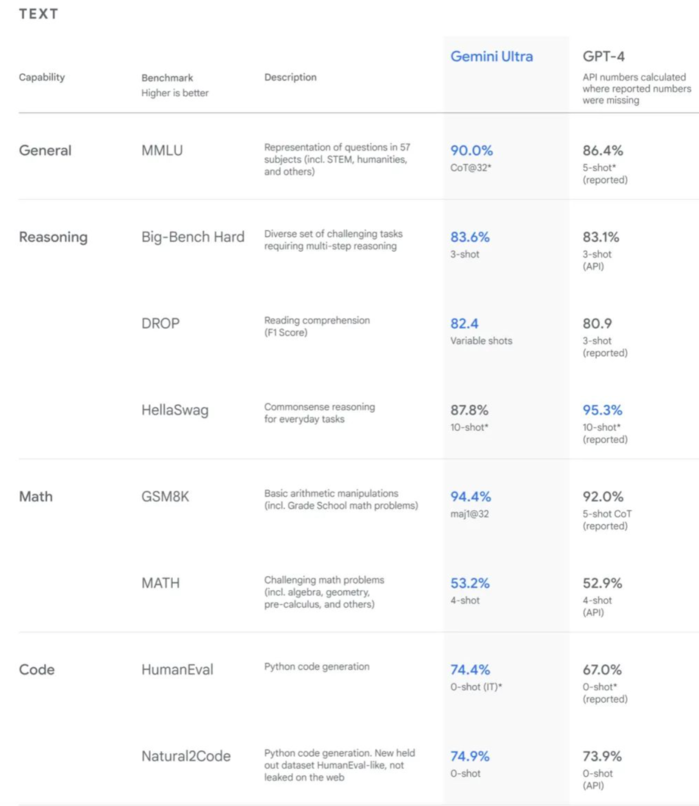Click GPT-4's 95.3% HellaSwag score
699x806 pixels.
(x=605, y=410)
